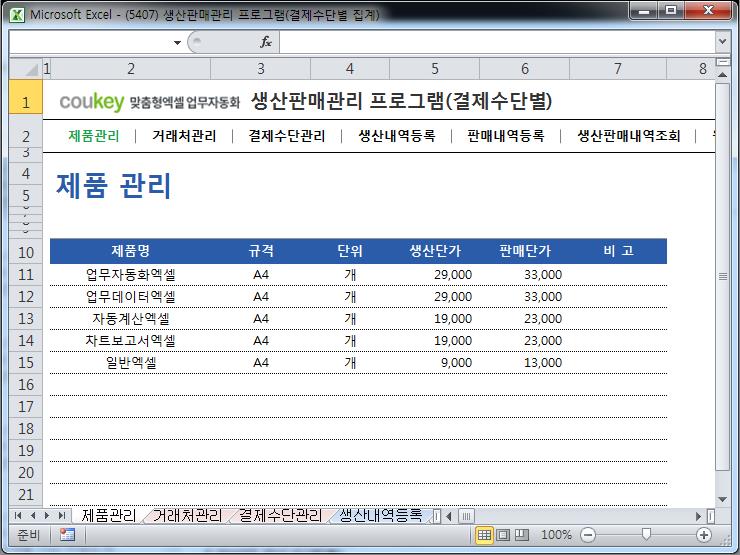Viewport: 740px width, 555px height.
Task: Select the 일반엑셀 product cell
Action: pyautogui.click(x=131, y=363)
